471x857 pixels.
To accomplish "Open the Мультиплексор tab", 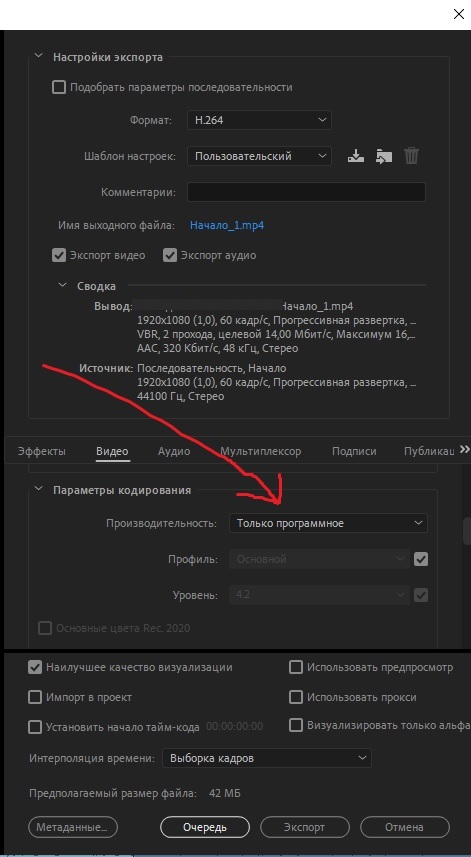I will click(x=261, y=451).
